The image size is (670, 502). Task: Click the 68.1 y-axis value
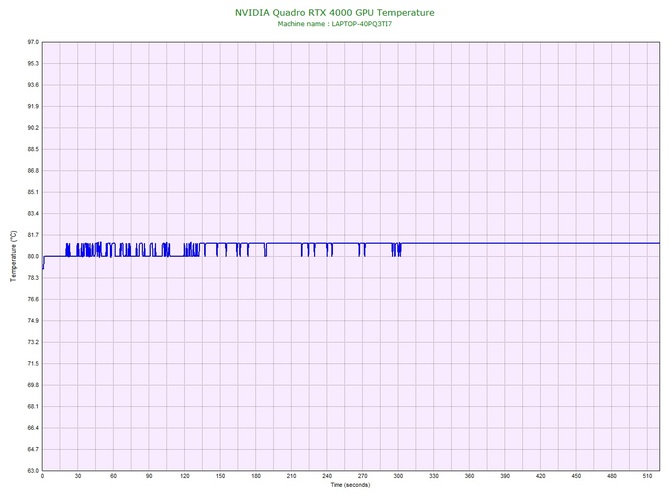click(x=33, y=407)
